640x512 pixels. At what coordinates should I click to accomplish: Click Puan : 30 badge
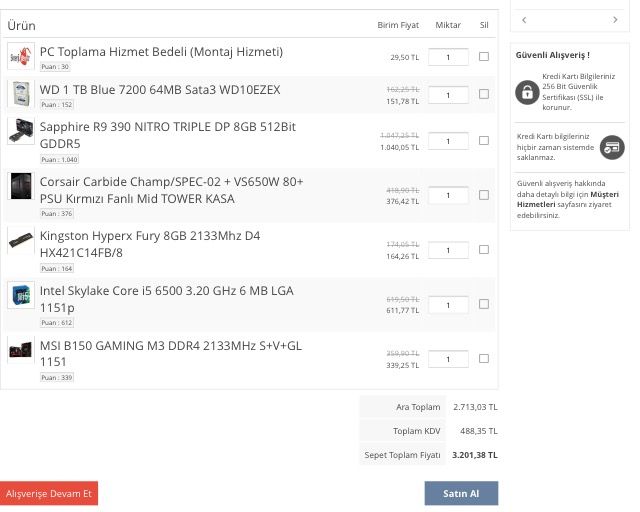coord(55,67)
